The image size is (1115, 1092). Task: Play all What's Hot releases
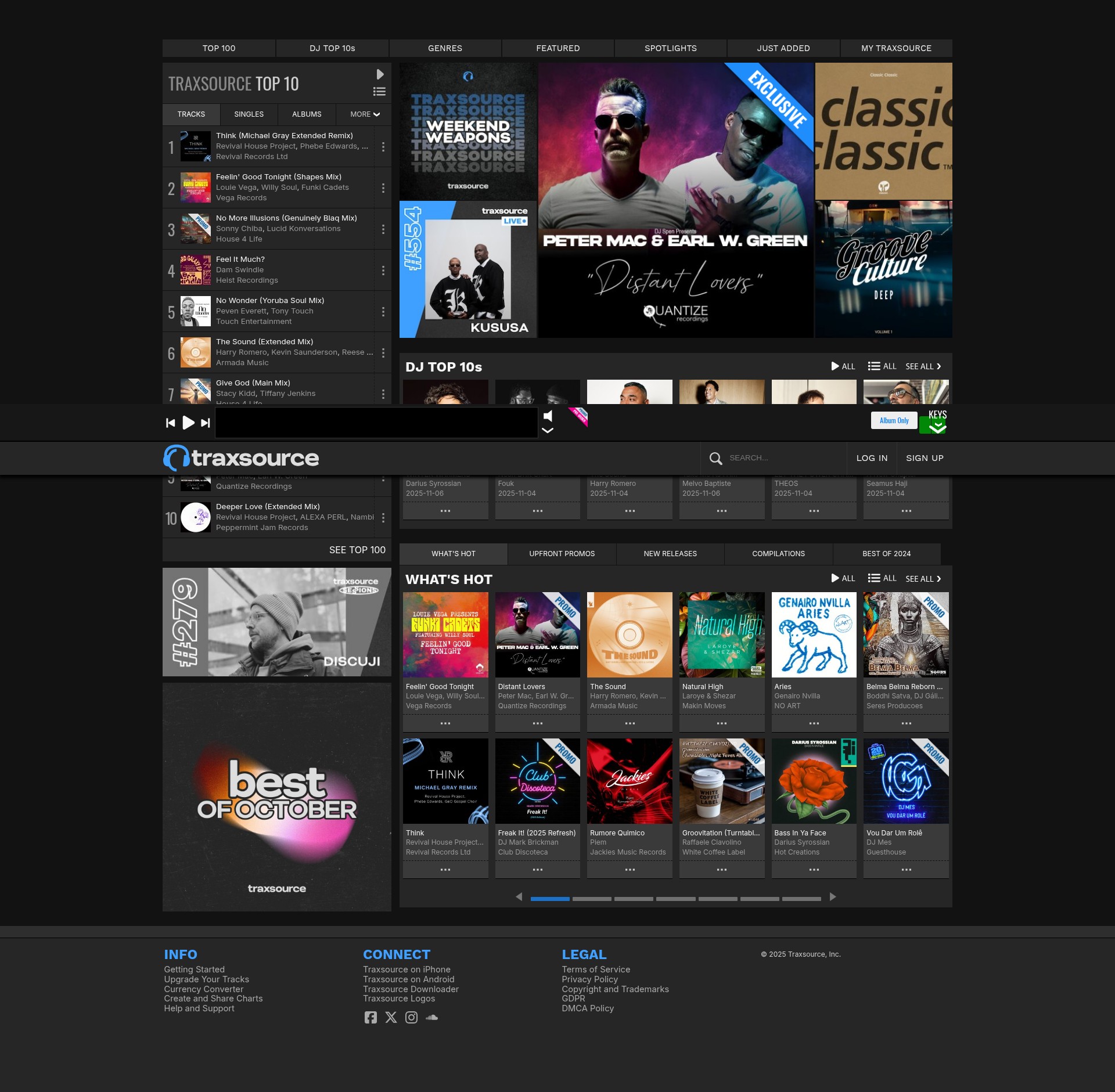(x=843, y=578)
